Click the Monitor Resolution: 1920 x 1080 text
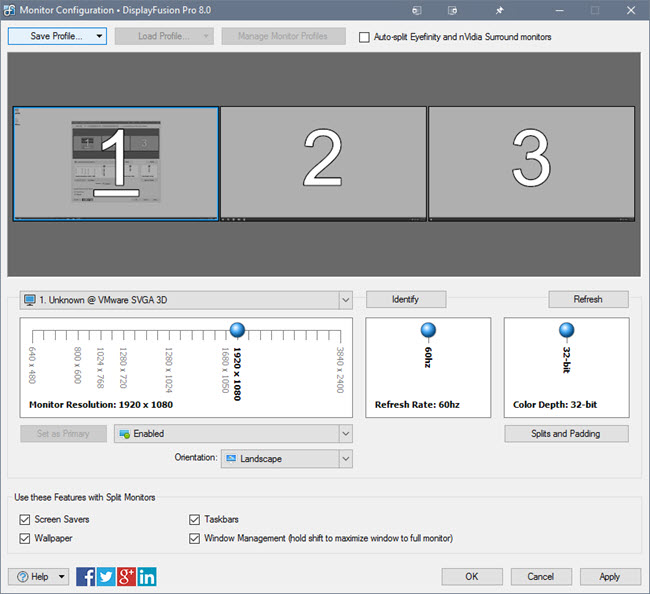Viewport: 650px width, 594px height. click(101, 405)
